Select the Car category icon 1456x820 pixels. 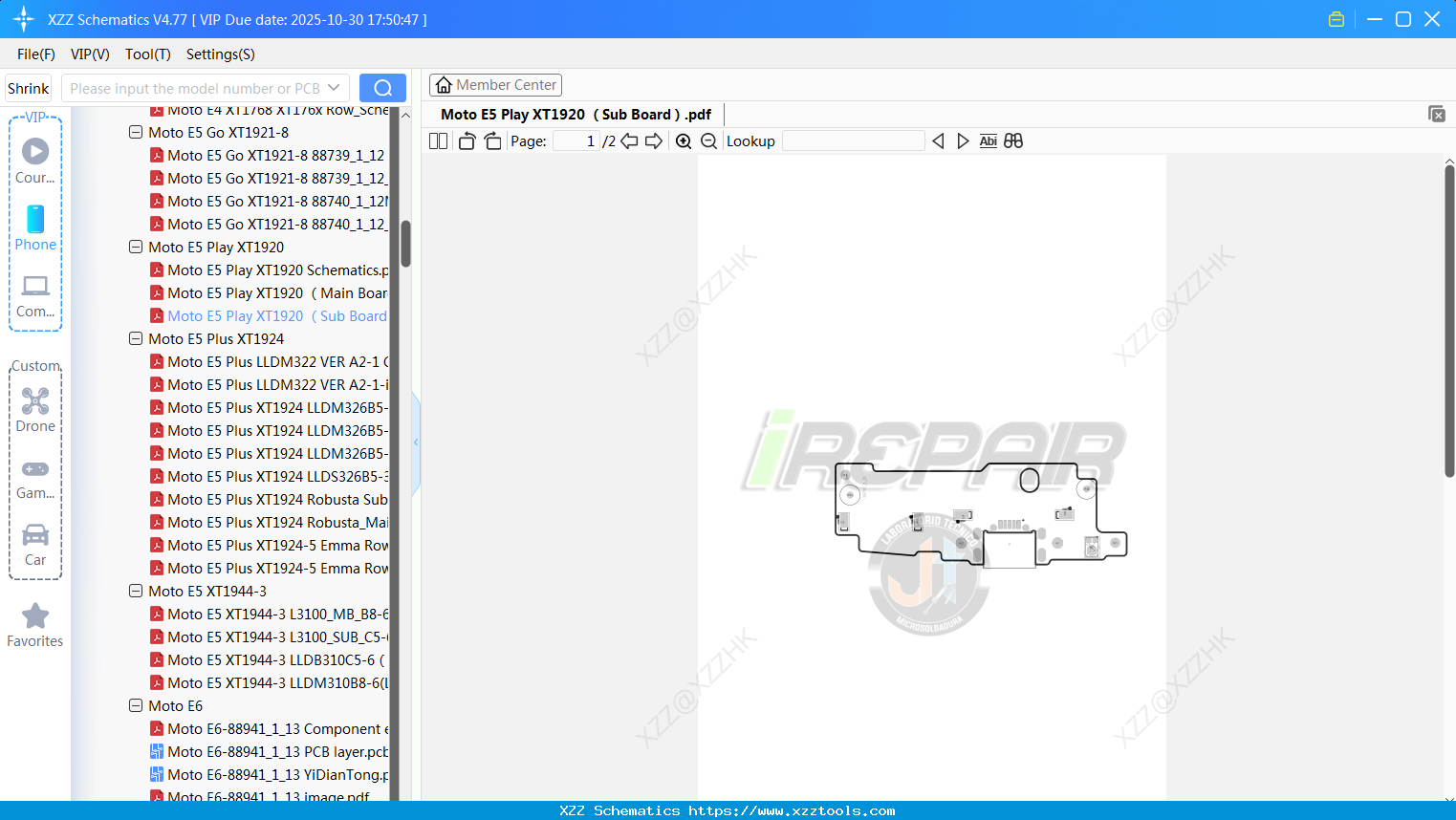[35, 545]
